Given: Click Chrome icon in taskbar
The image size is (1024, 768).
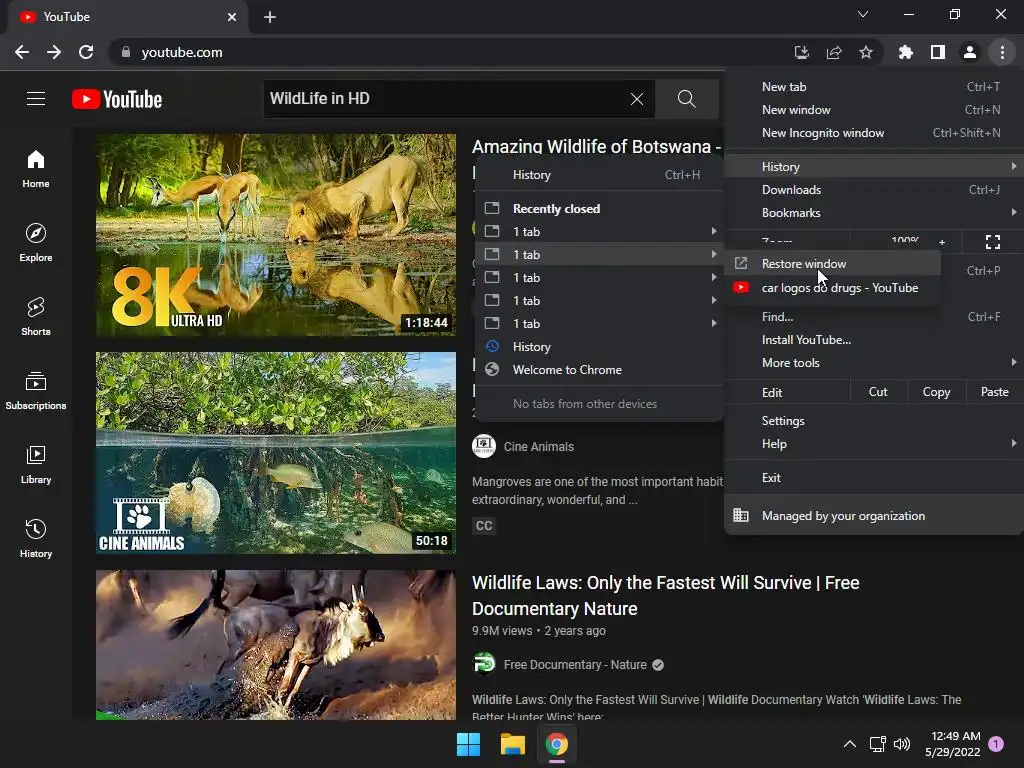Looking at the screenshot, I should click(x=557, y=744).
